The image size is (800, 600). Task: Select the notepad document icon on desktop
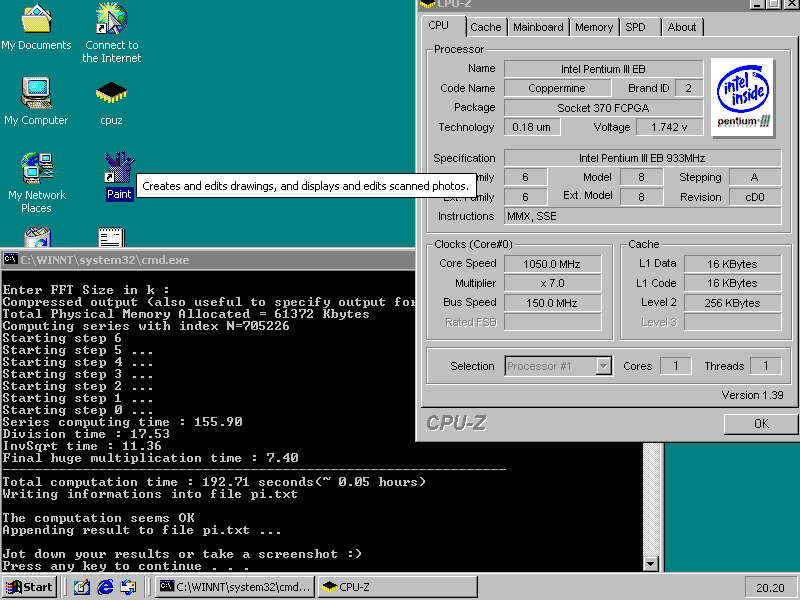point(112,237)
